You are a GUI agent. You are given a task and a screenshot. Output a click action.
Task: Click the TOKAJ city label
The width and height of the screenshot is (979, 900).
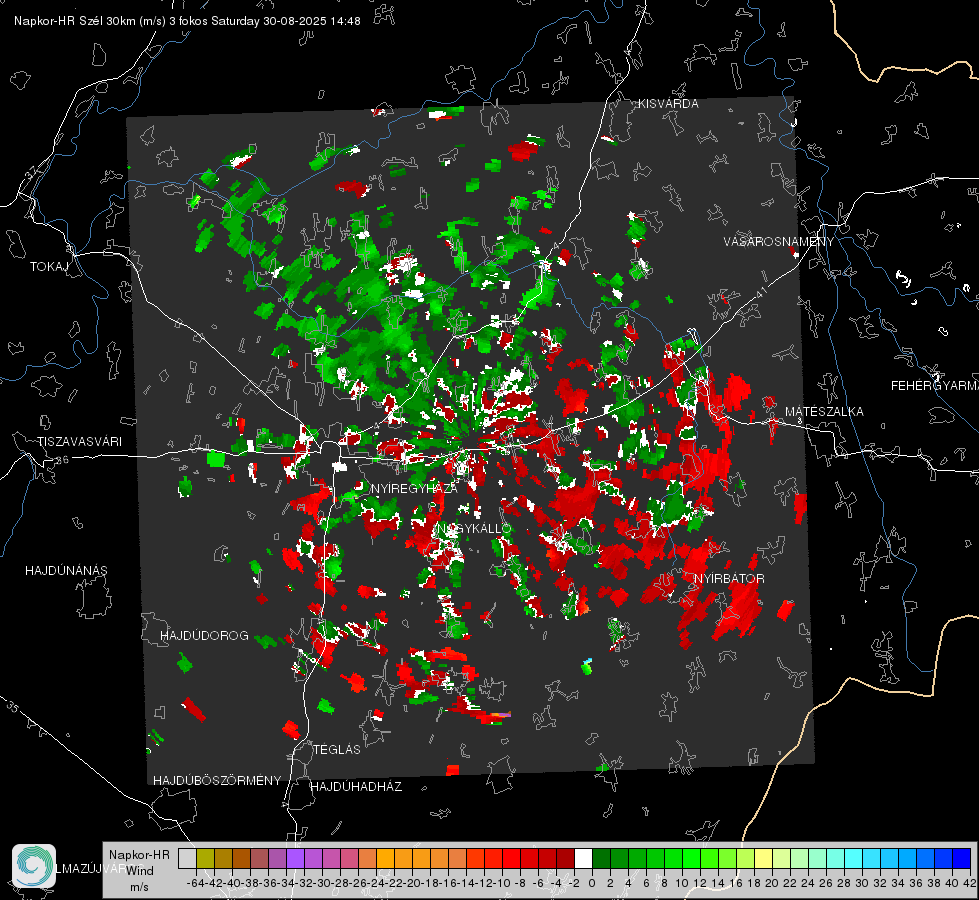click(x=49, y=267)
